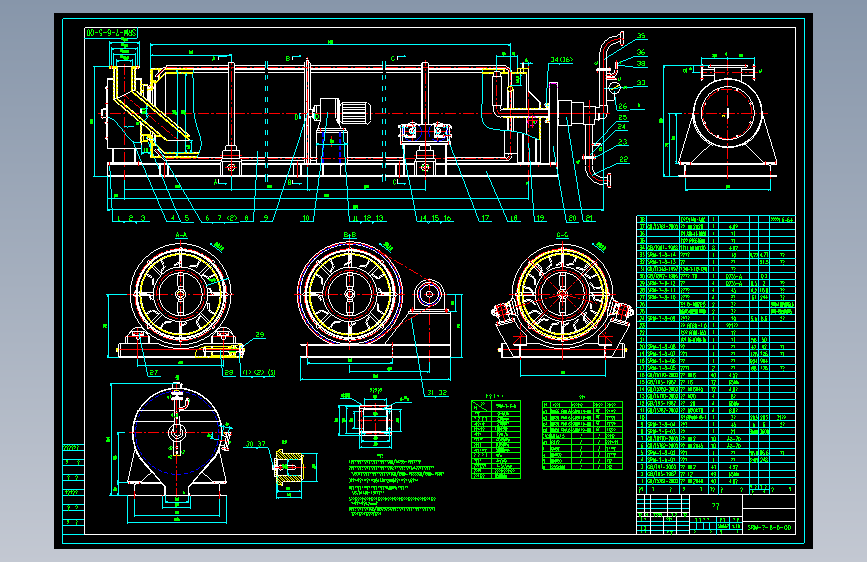The image size is (867, 562).
Task: Click part callout number 36
Action: 640,52
